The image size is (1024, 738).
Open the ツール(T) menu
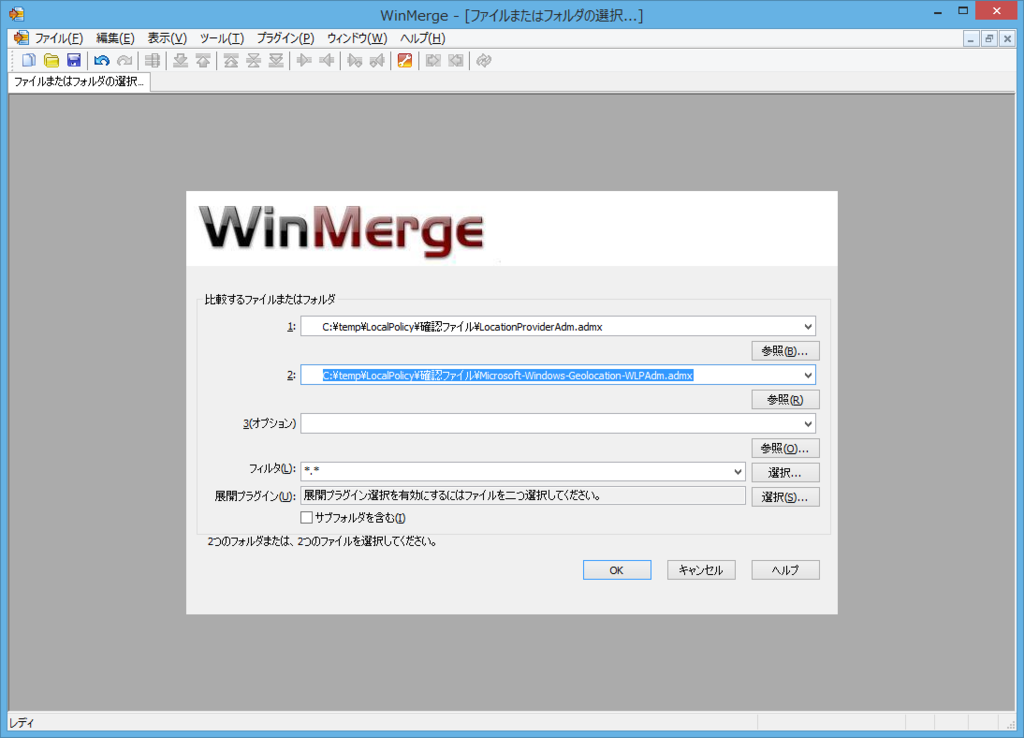(222, 38)
